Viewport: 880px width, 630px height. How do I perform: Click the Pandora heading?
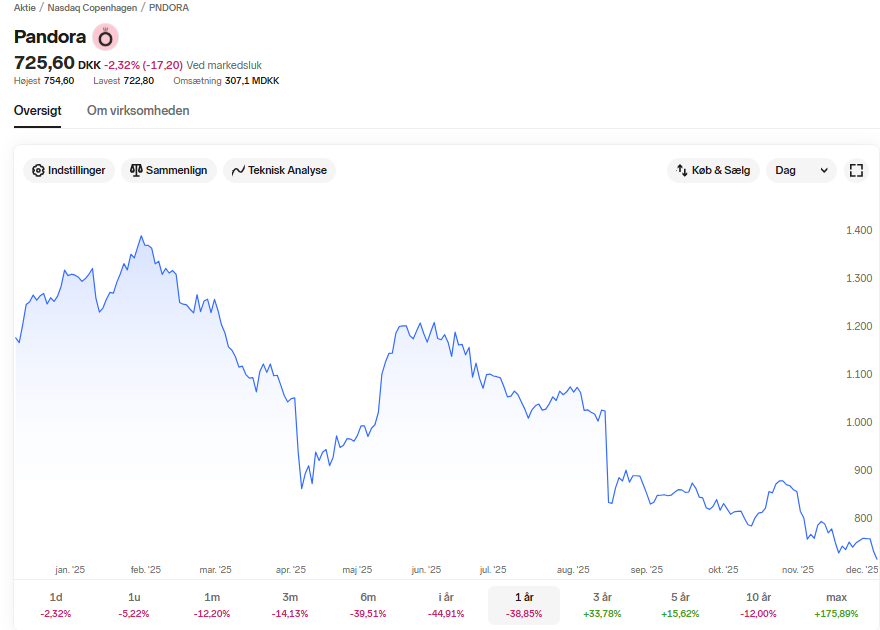(x=50, y=37)
